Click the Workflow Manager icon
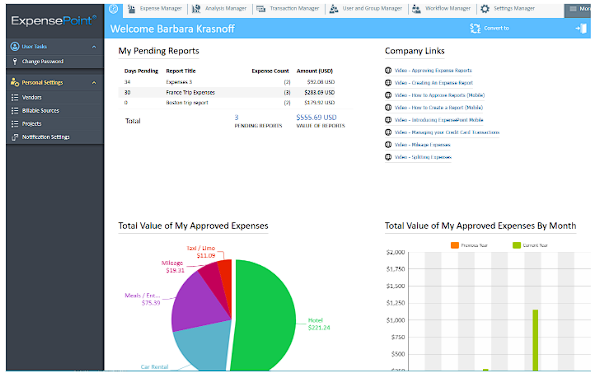Screen dimensions: 598x377 pos(416,9)
